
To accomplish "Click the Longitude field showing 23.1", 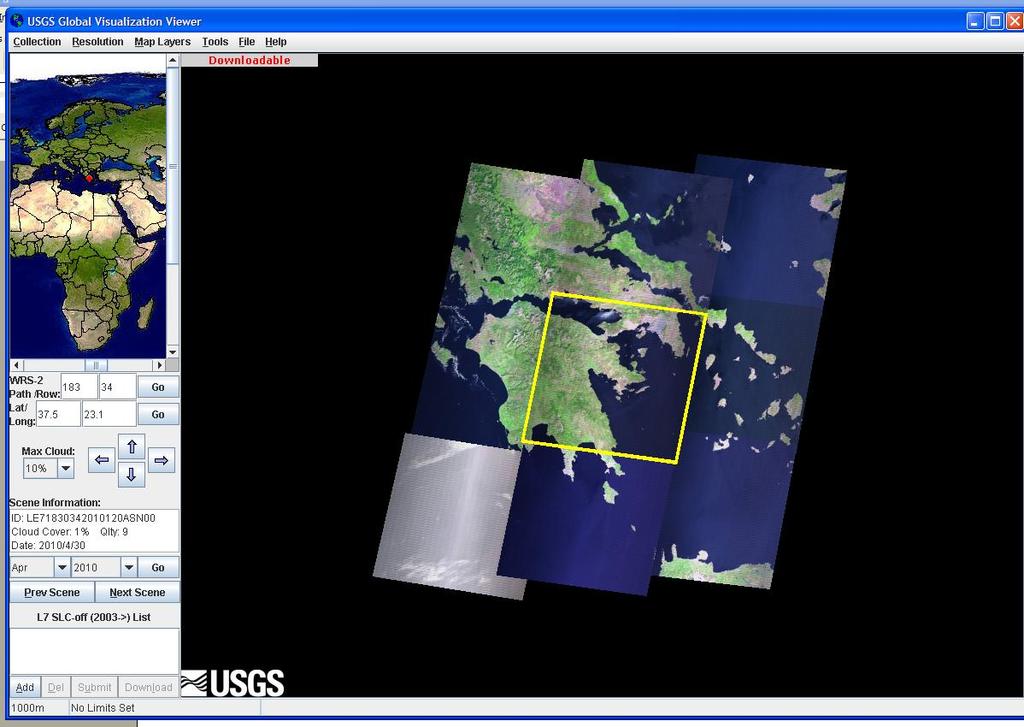I will coord(109,415).
